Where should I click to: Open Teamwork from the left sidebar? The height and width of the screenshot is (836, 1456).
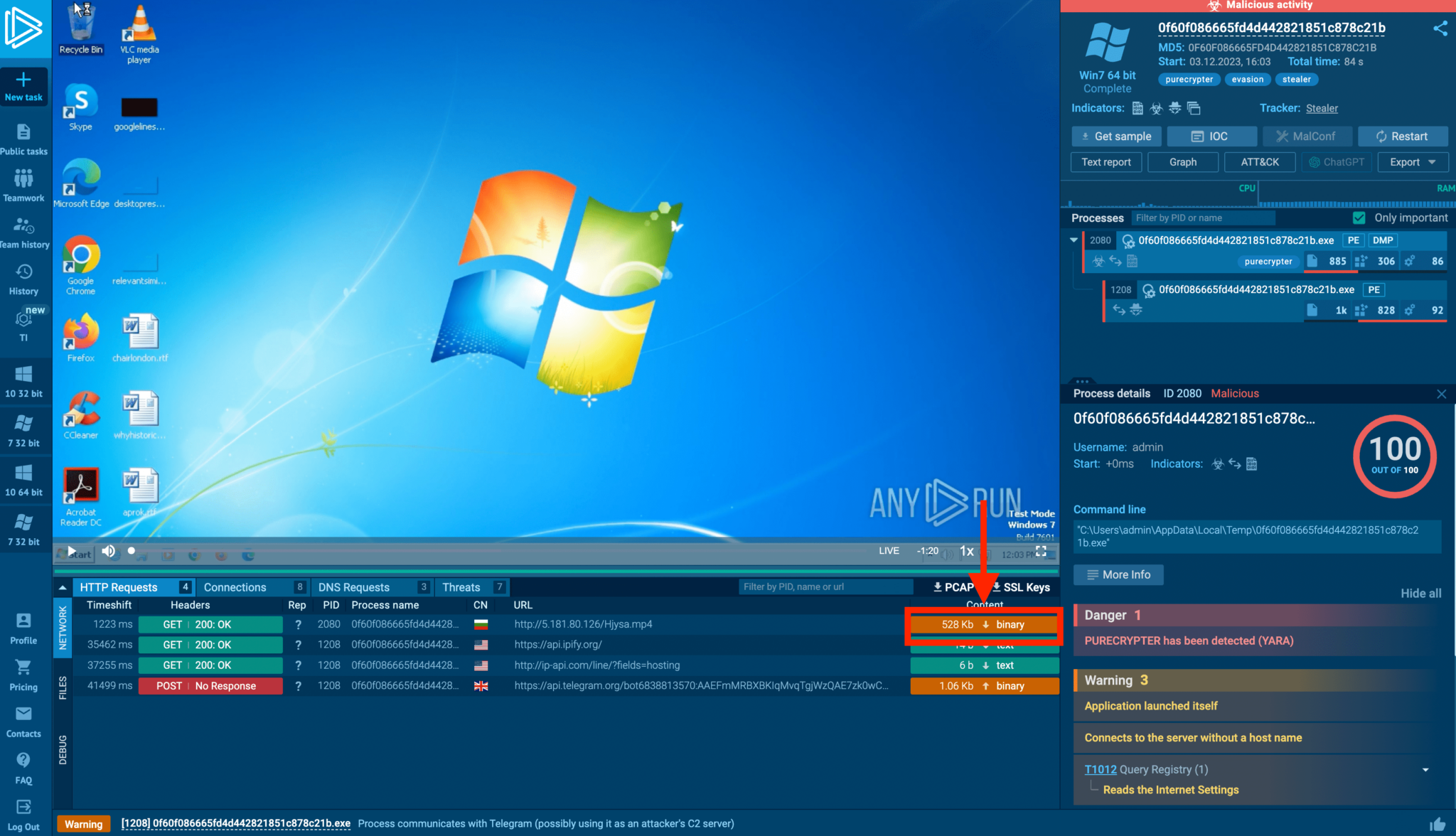(24, 183)
